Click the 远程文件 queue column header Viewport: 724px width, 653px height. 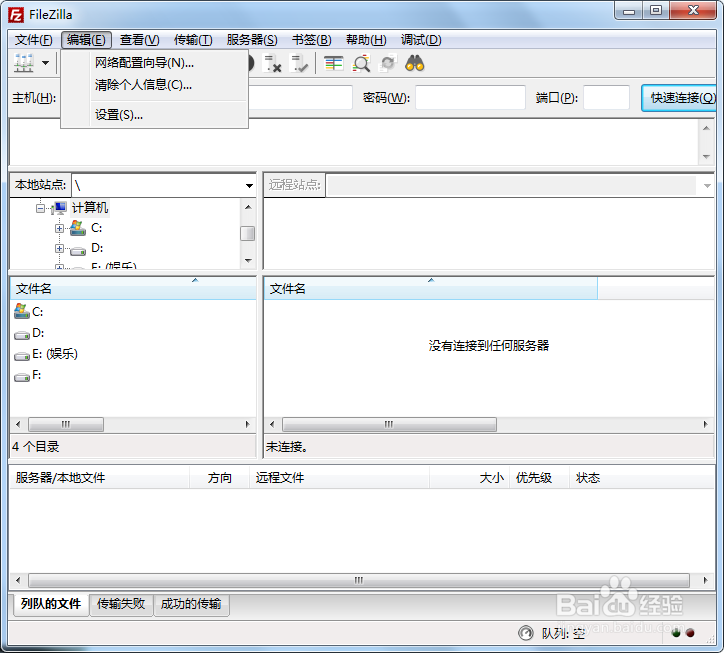[x=339, y=478]
